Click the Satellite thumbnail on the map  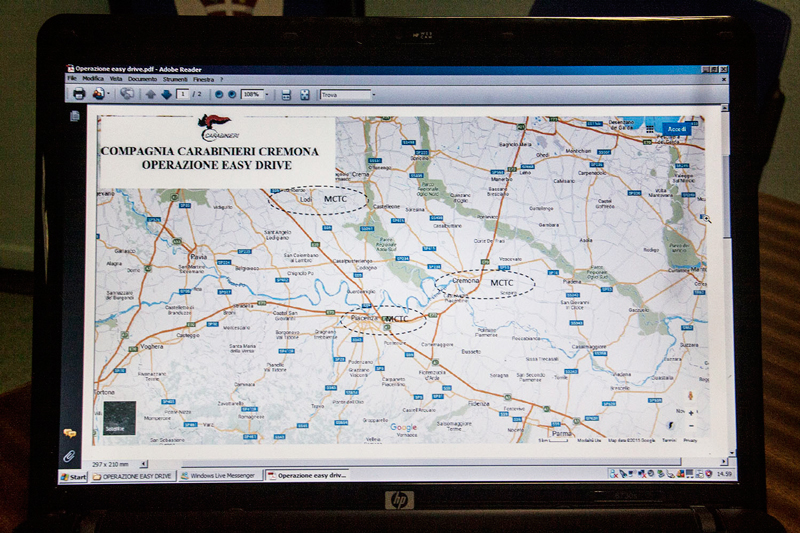[119, 418]
